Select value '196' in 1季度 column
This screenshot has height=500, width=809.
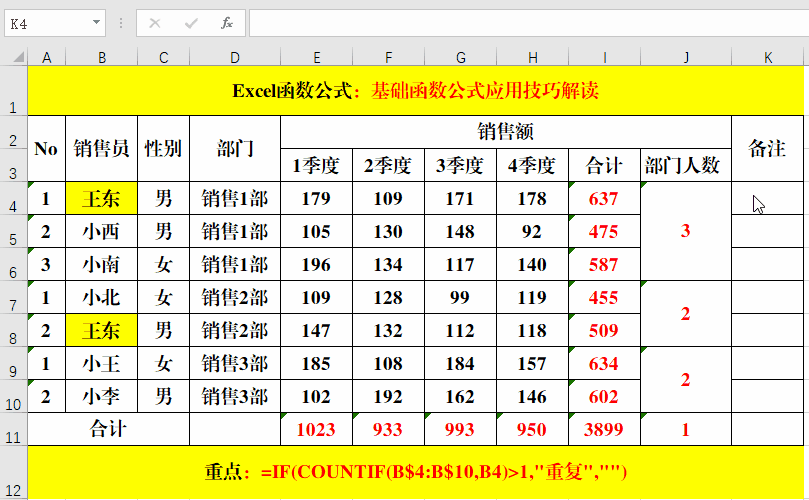tap(316, 264)
